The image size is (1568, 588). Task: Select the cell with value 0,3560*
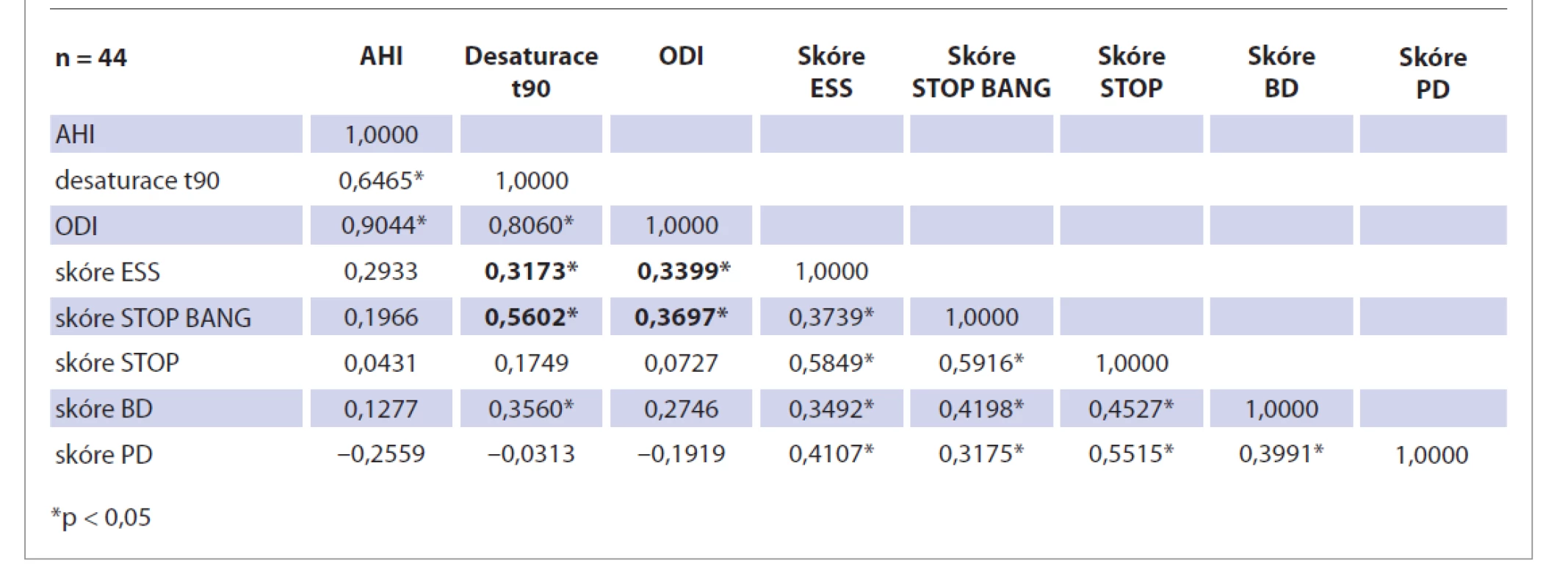[x=531, y=409]
